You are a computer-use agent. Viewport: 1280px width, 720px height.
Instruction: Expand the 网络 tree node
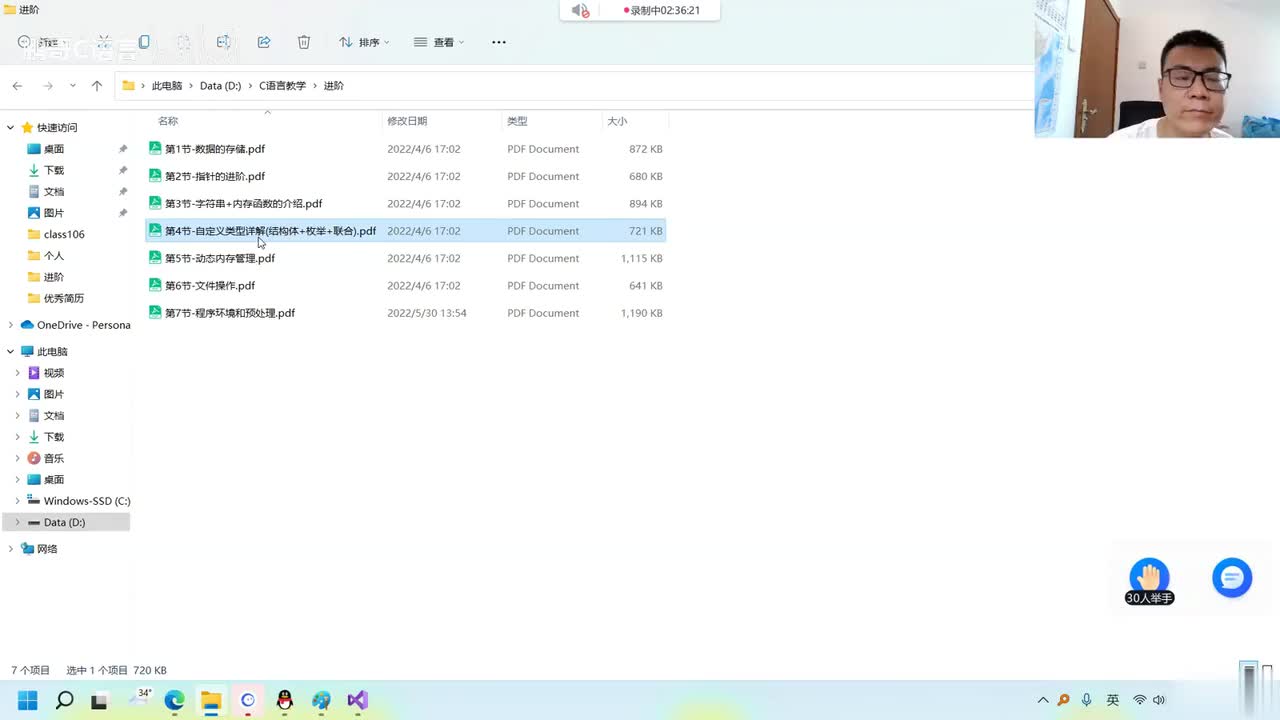click(11, 549)
